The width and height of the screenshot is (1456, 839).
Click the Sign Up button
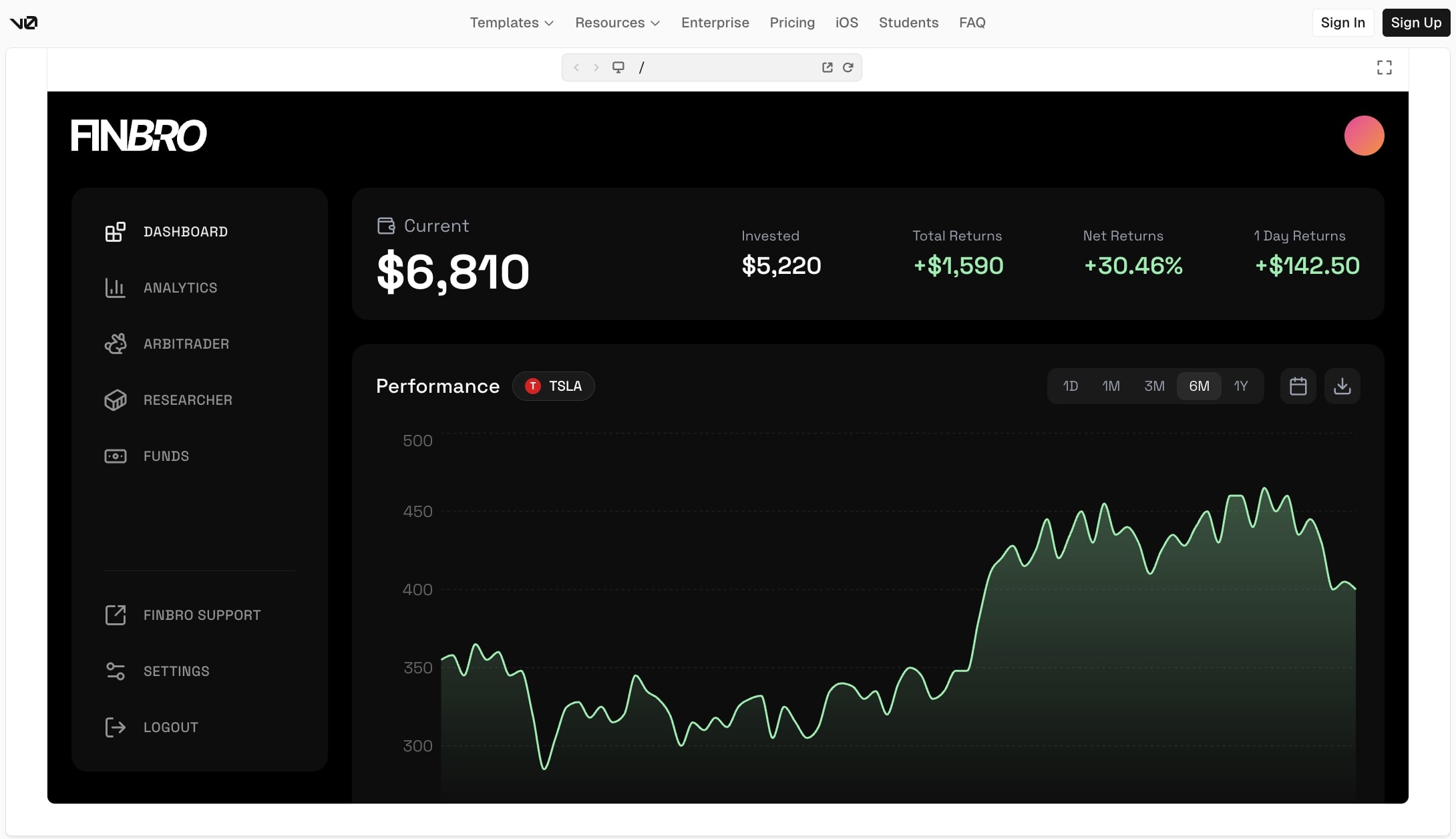[1415, 23]
